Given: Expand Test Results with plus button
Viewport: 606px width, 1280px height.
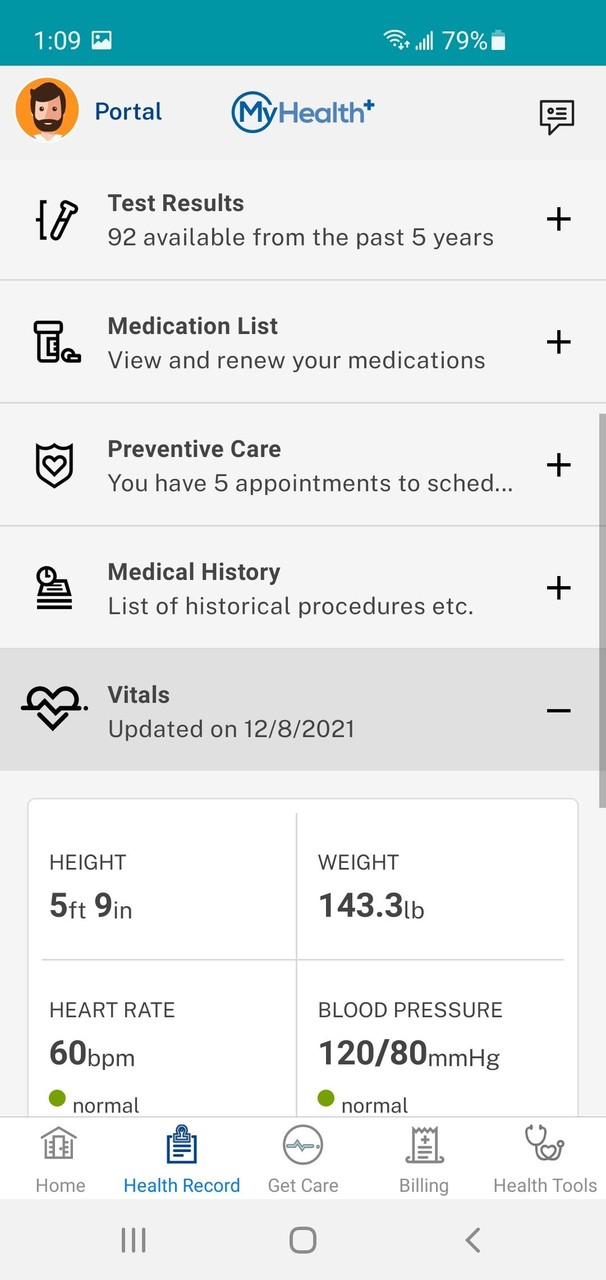Looking at the screenshot, I should 559,219.
